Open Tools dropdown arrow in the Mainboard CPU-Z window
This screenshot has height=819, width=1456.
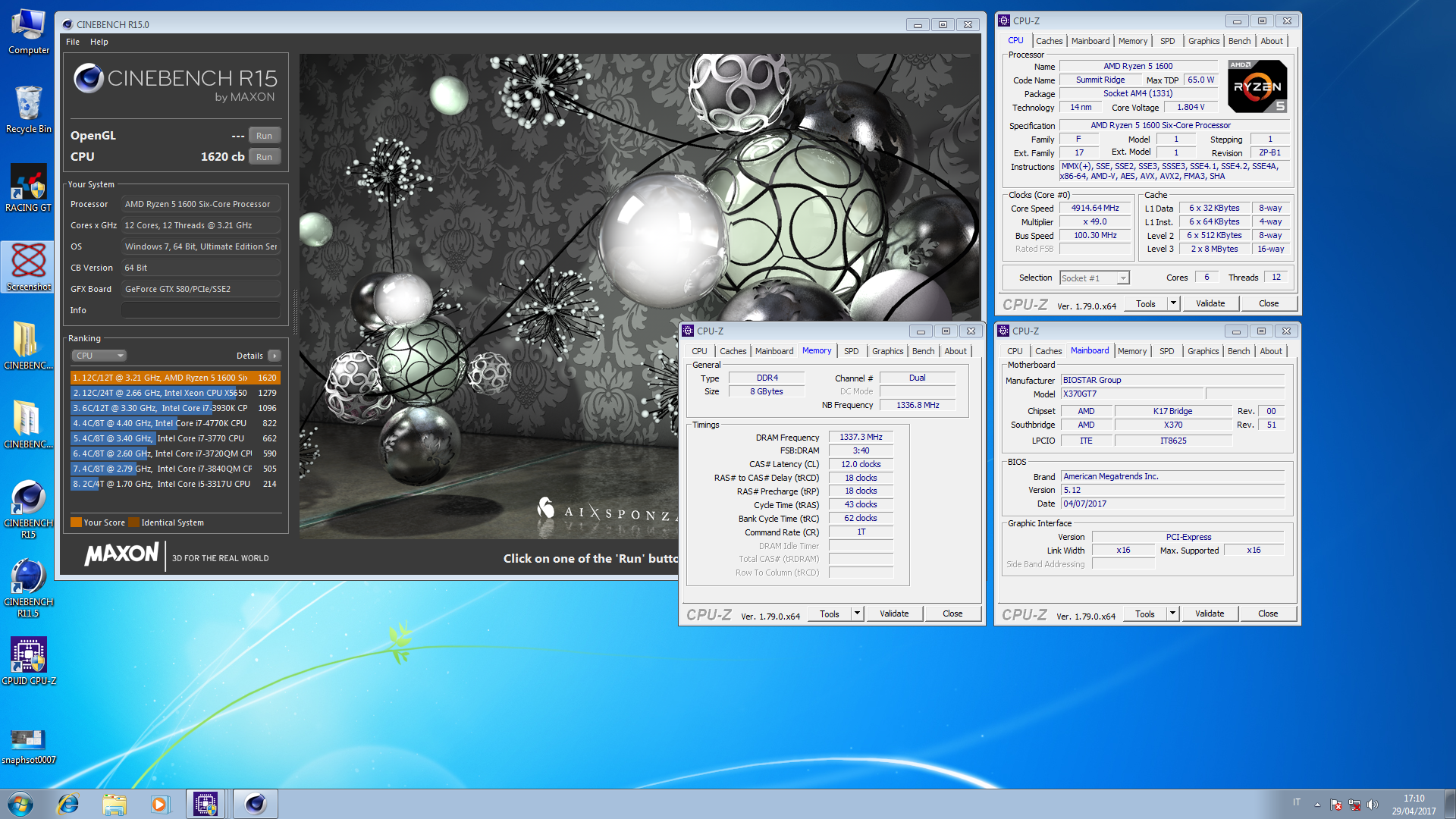pos(1172,613)
